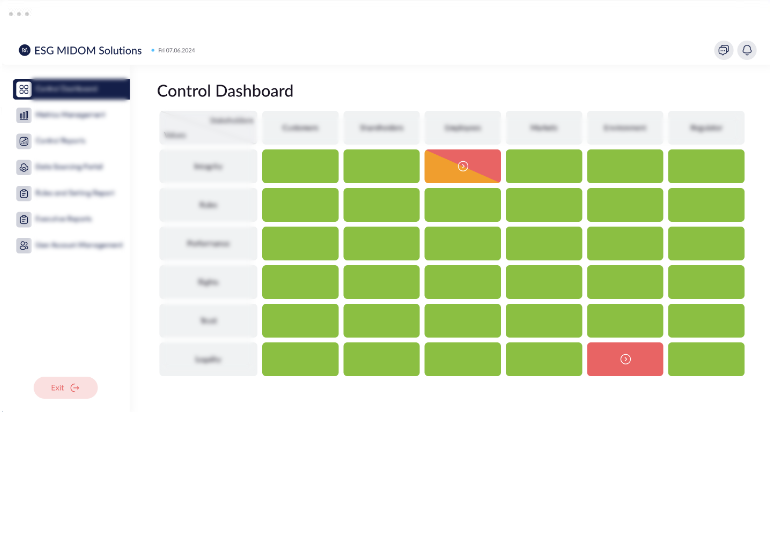Click the ESG MIDOM Solutions logo
The height and width of the screenshot is (552, 770).
tap(25, 50)
